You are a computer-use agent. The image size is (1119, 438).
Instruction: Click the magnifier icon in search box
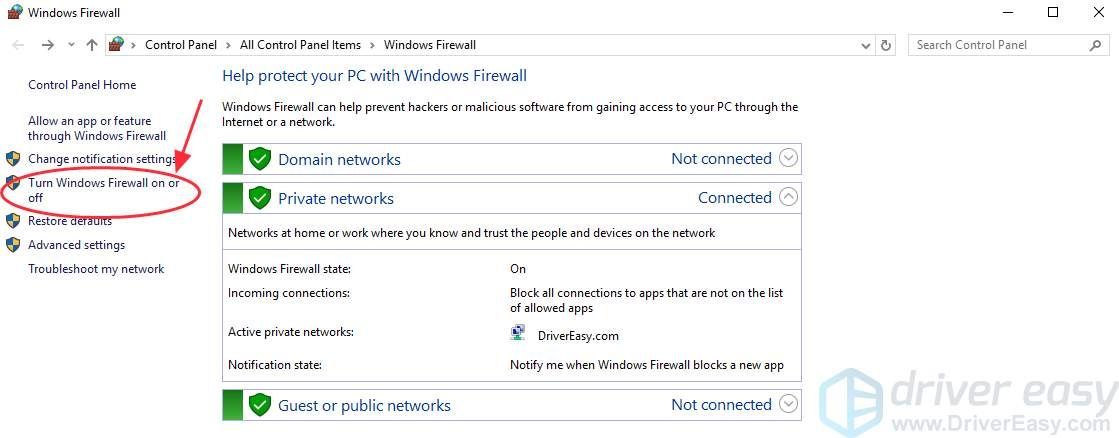click(x=1095, y=45)
